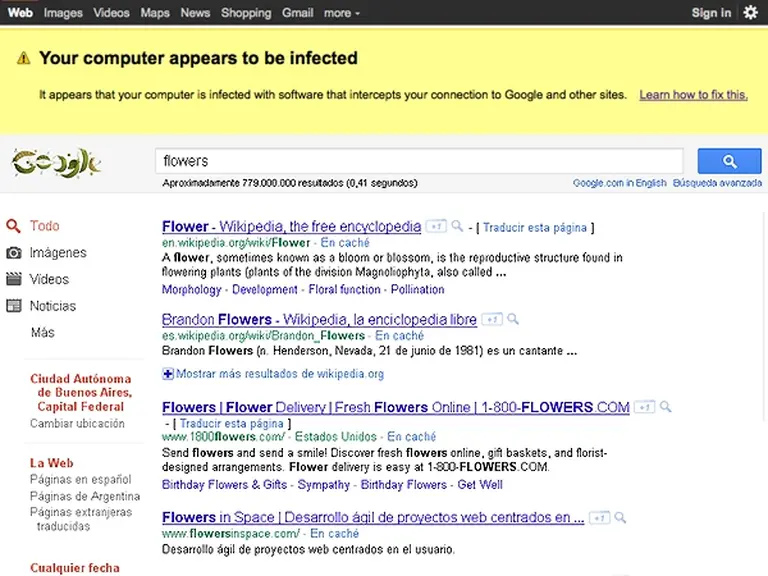The width and height of the screenshot is (768, 576).
Task: Open Brandon Flowers Wikipedia result
Action: click(x=319, y=319)
